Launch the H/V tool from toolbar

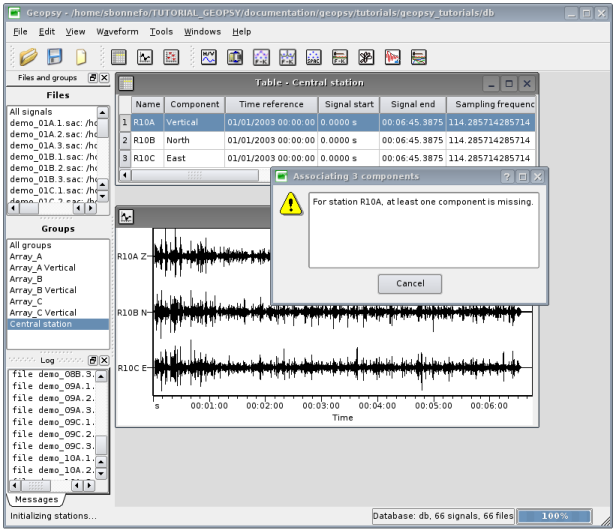click(209, 57)
